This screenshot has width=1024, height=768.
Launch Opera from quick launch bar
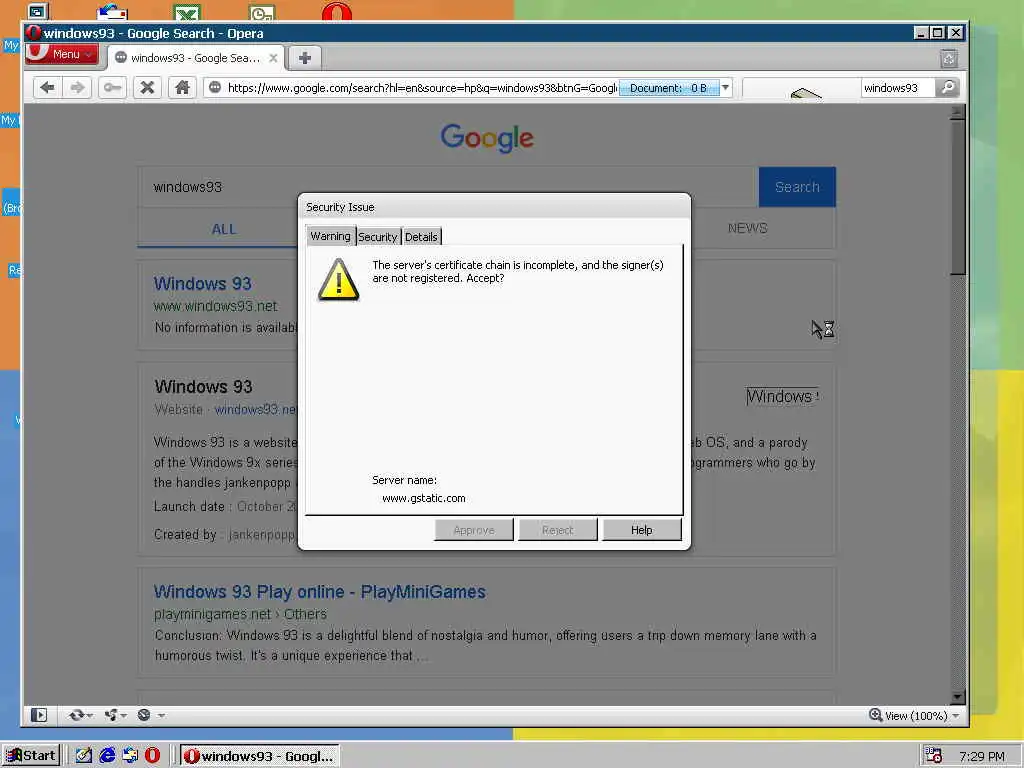(x=152, y=756)
